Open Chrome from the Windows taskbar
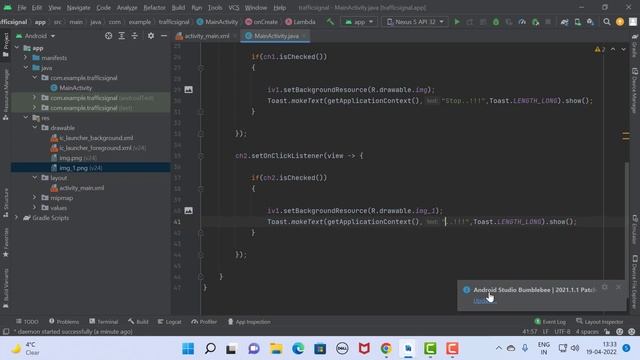The image size is (640, 360). click(386, 349)
